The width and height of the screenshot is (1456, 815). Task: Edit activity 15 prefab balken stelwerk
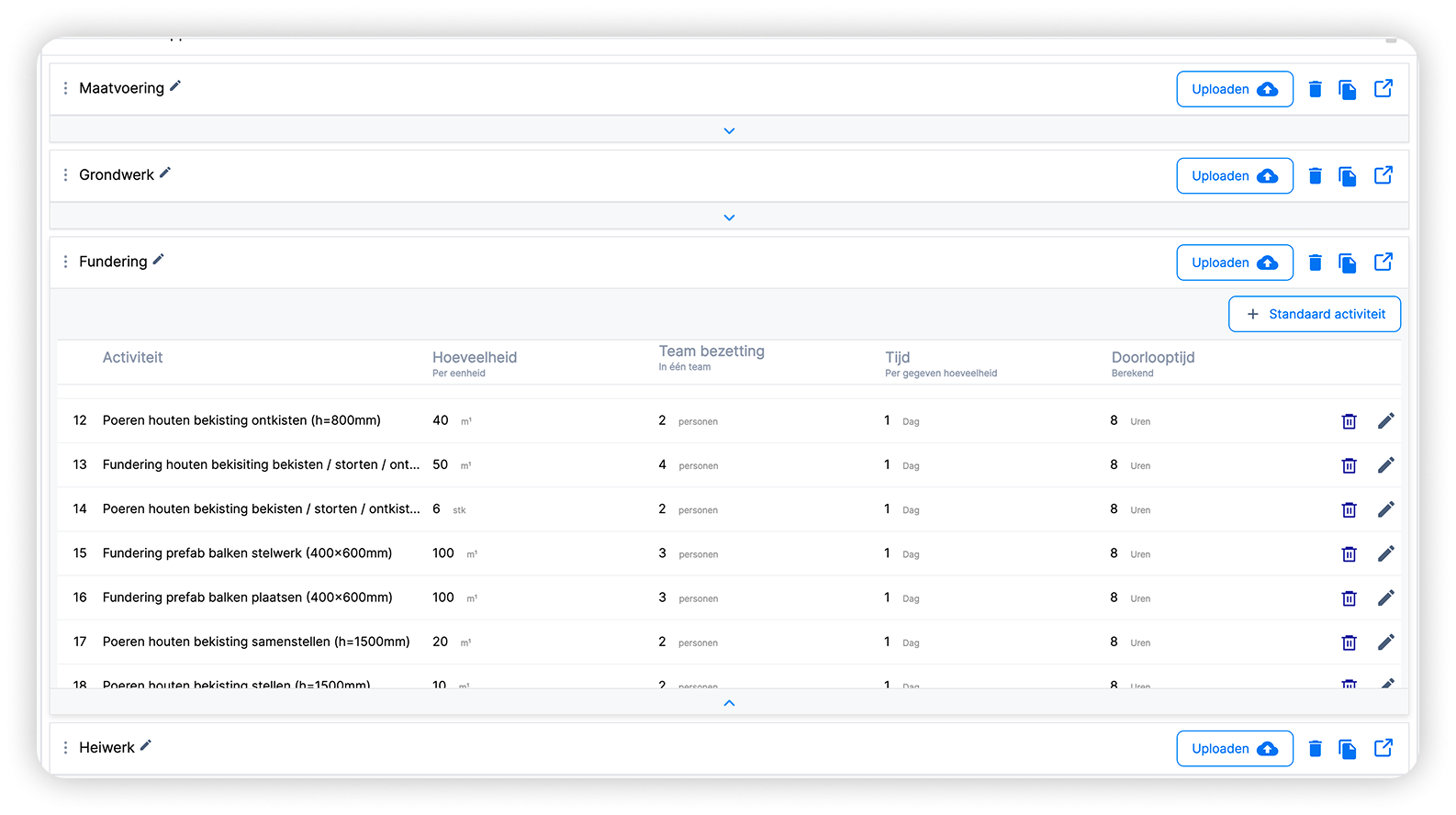tap(1386, 553)
